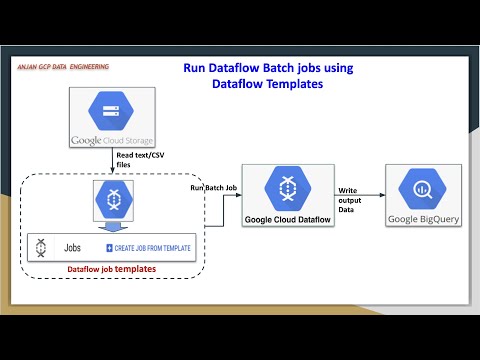The image size is (480, 360).
Task: Click the slide title 'Run Dataflow Batch jobs using'
Action: pos(268,68)
